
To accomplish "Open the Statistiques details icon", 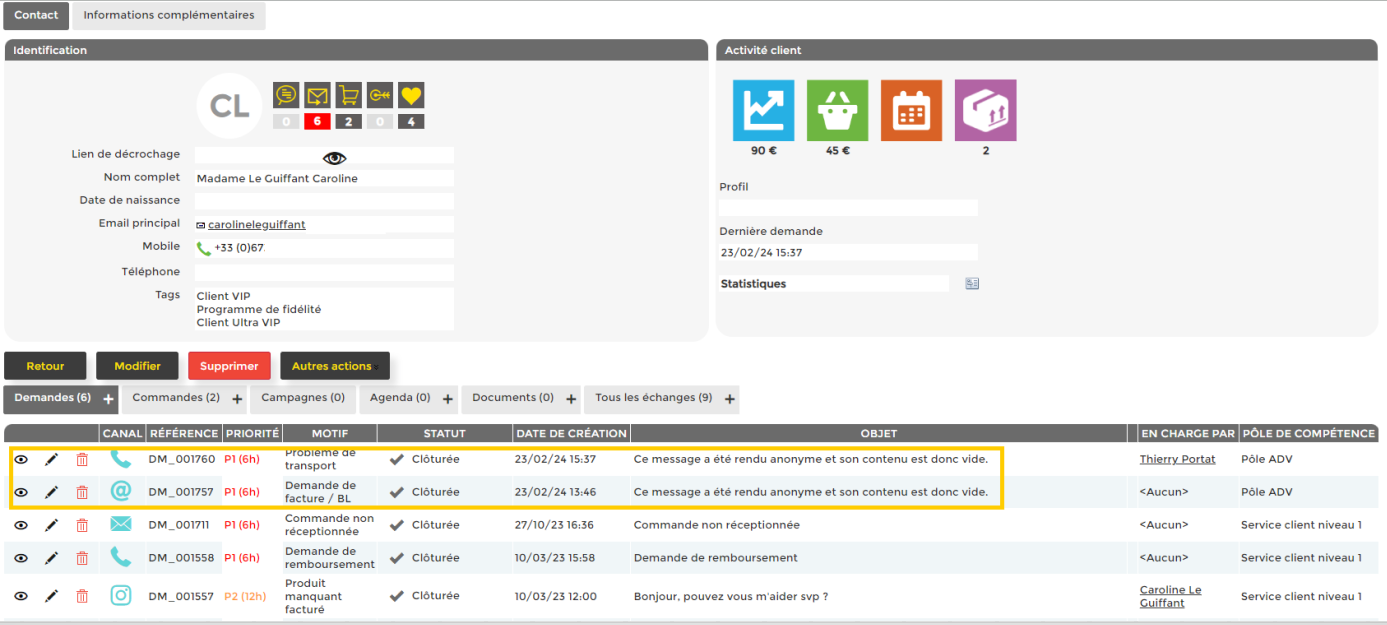I will pos(971,284).
